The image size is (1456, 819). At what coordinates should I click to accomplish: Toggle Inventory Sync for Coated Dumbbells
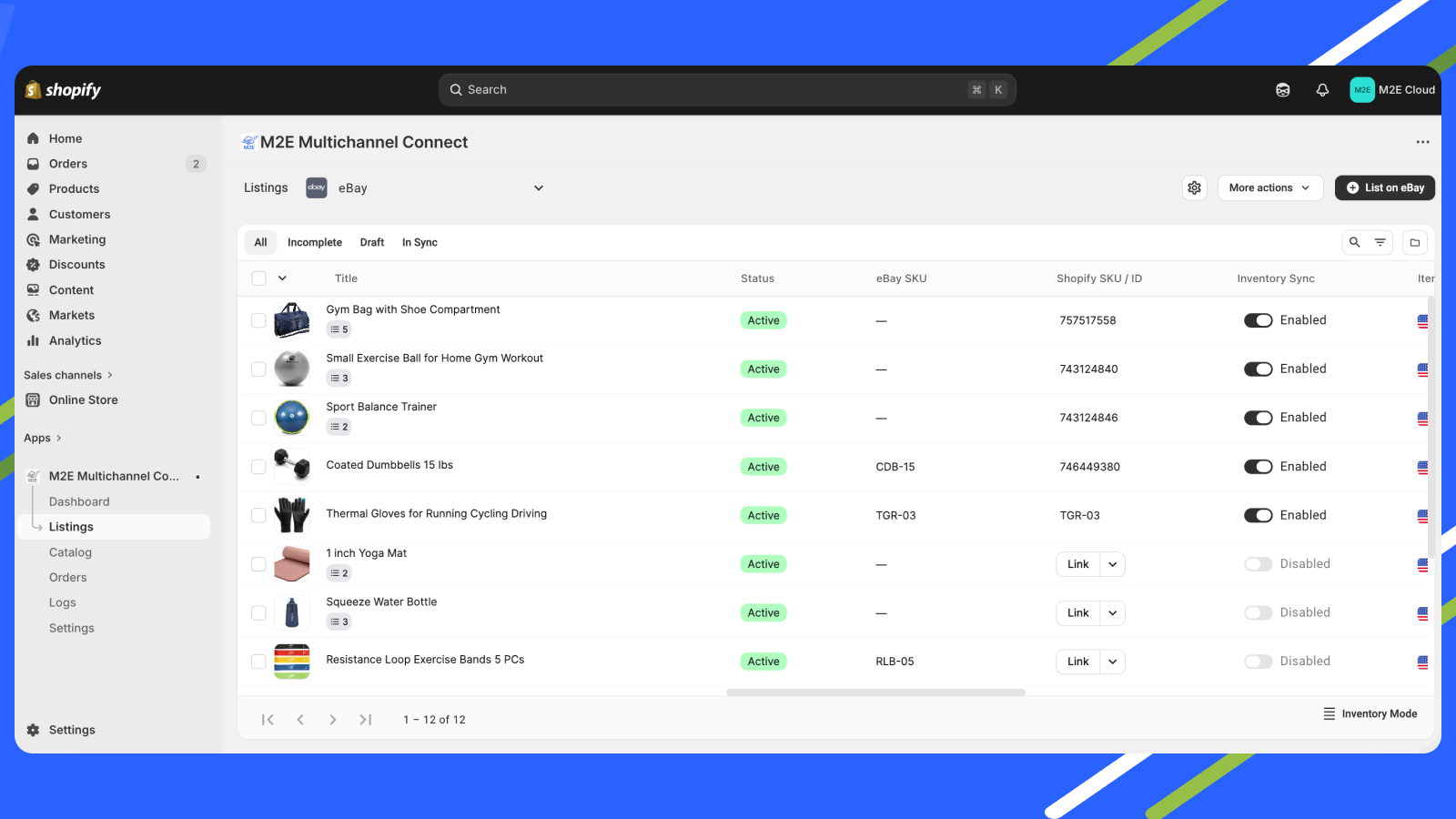point(1259,467)
